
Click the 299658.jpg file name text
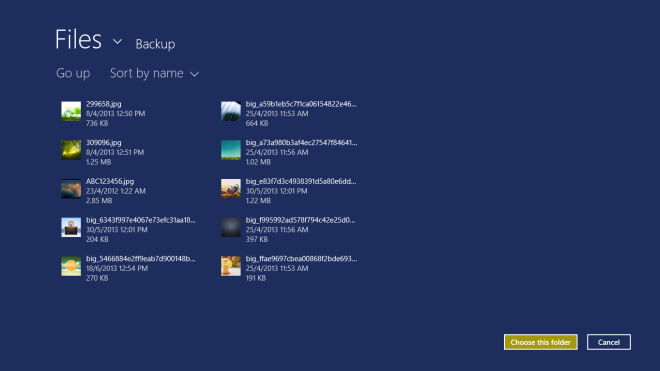104,104
